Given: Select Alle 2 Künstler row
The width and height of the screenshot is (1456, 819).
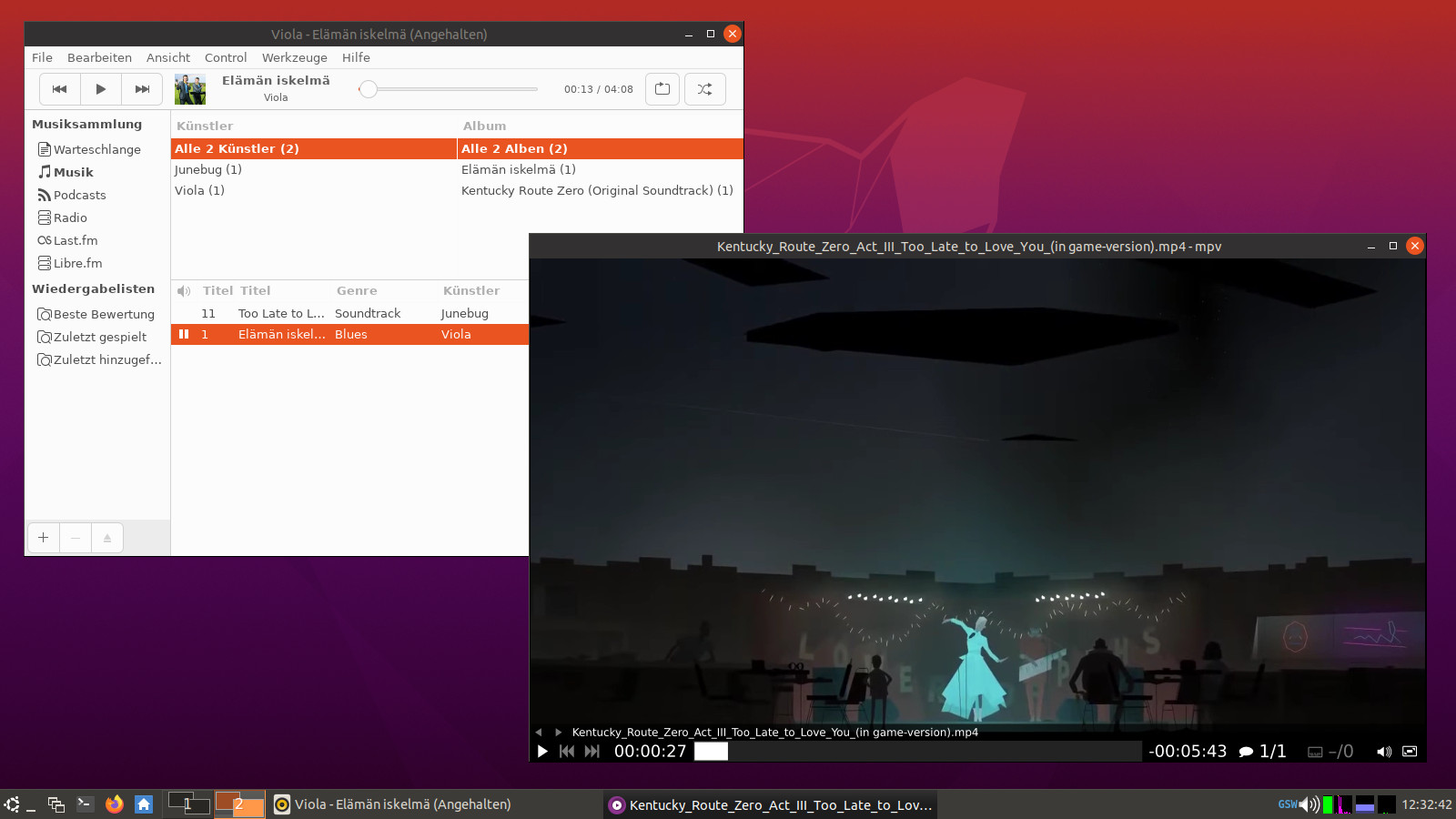Looking at the screenshot, I should pyautogui.click(x=314, y=148).
